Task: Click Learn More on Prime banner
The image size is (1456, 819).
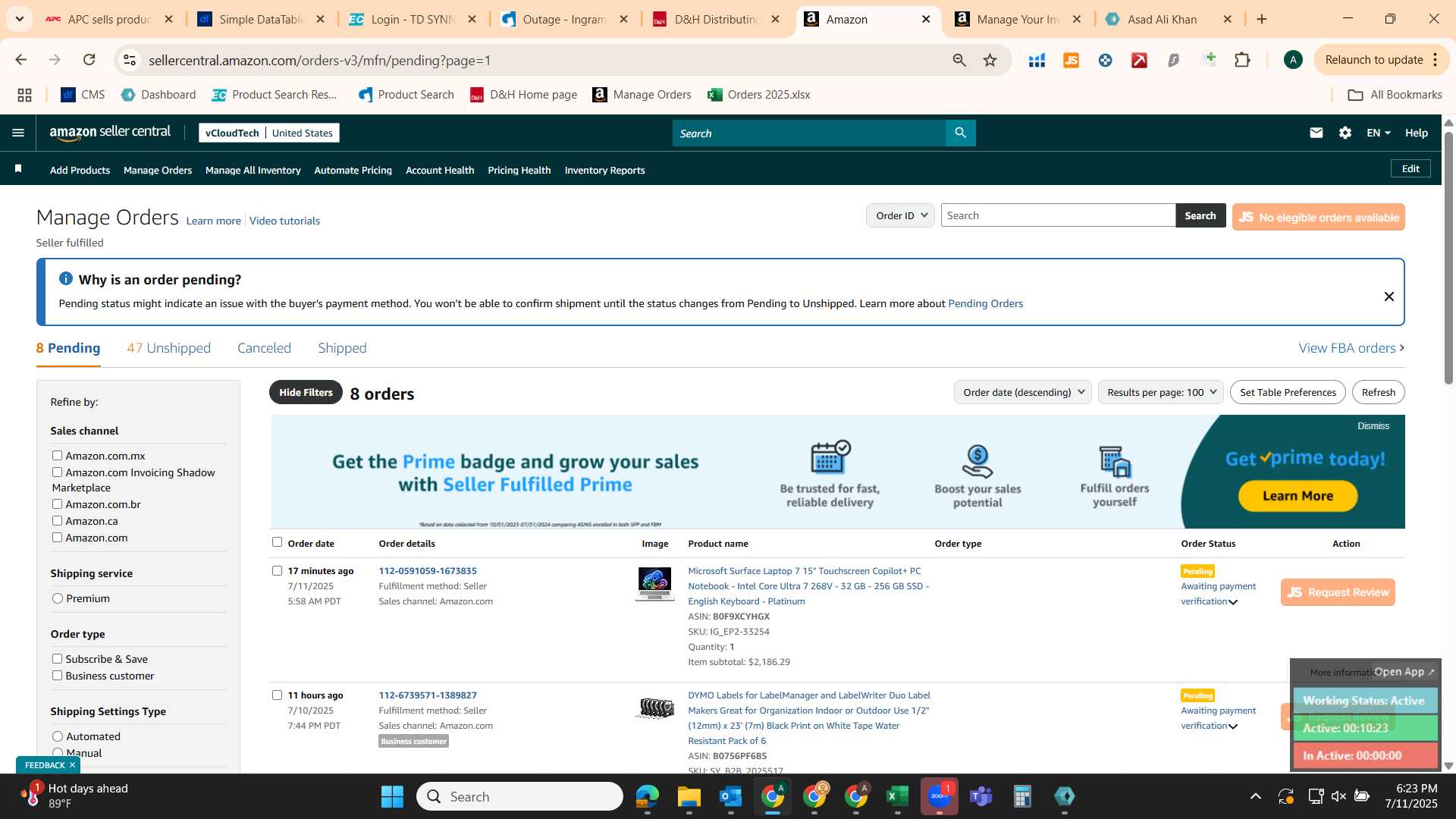Action: click(1298, 496)
